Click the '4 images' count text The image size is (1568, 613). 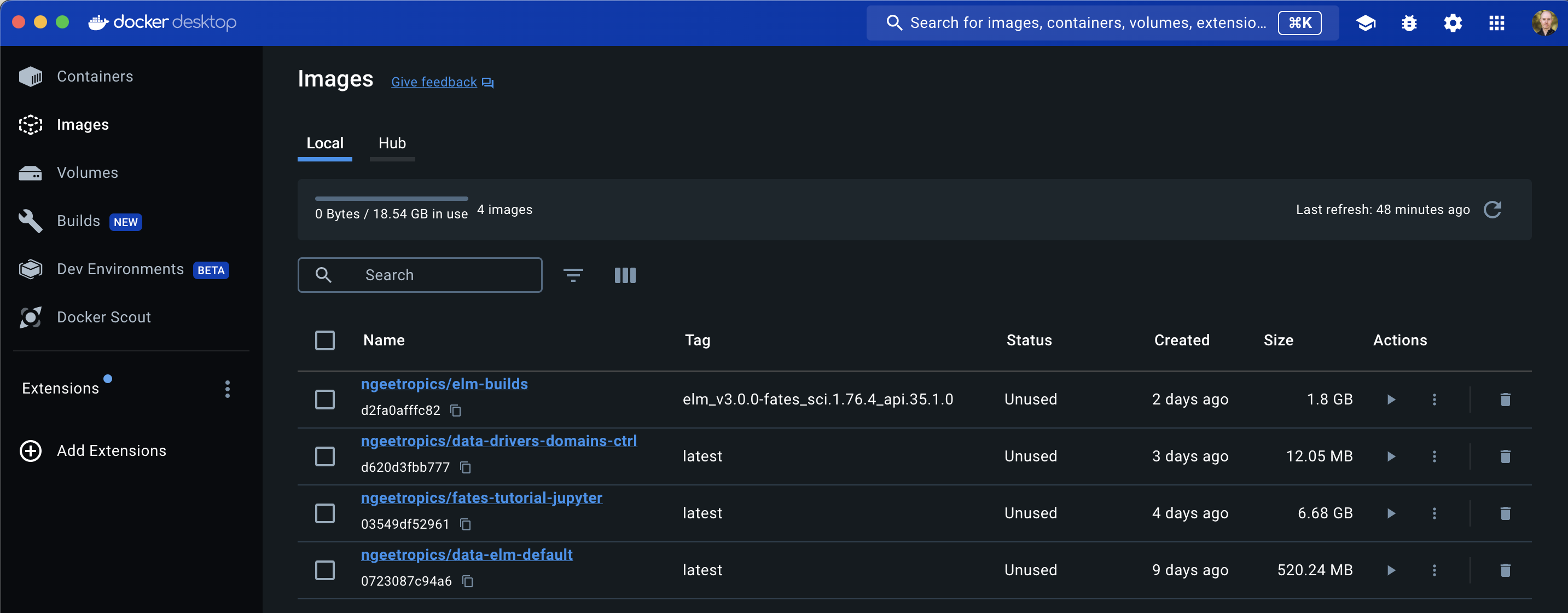tap(504, 210)
